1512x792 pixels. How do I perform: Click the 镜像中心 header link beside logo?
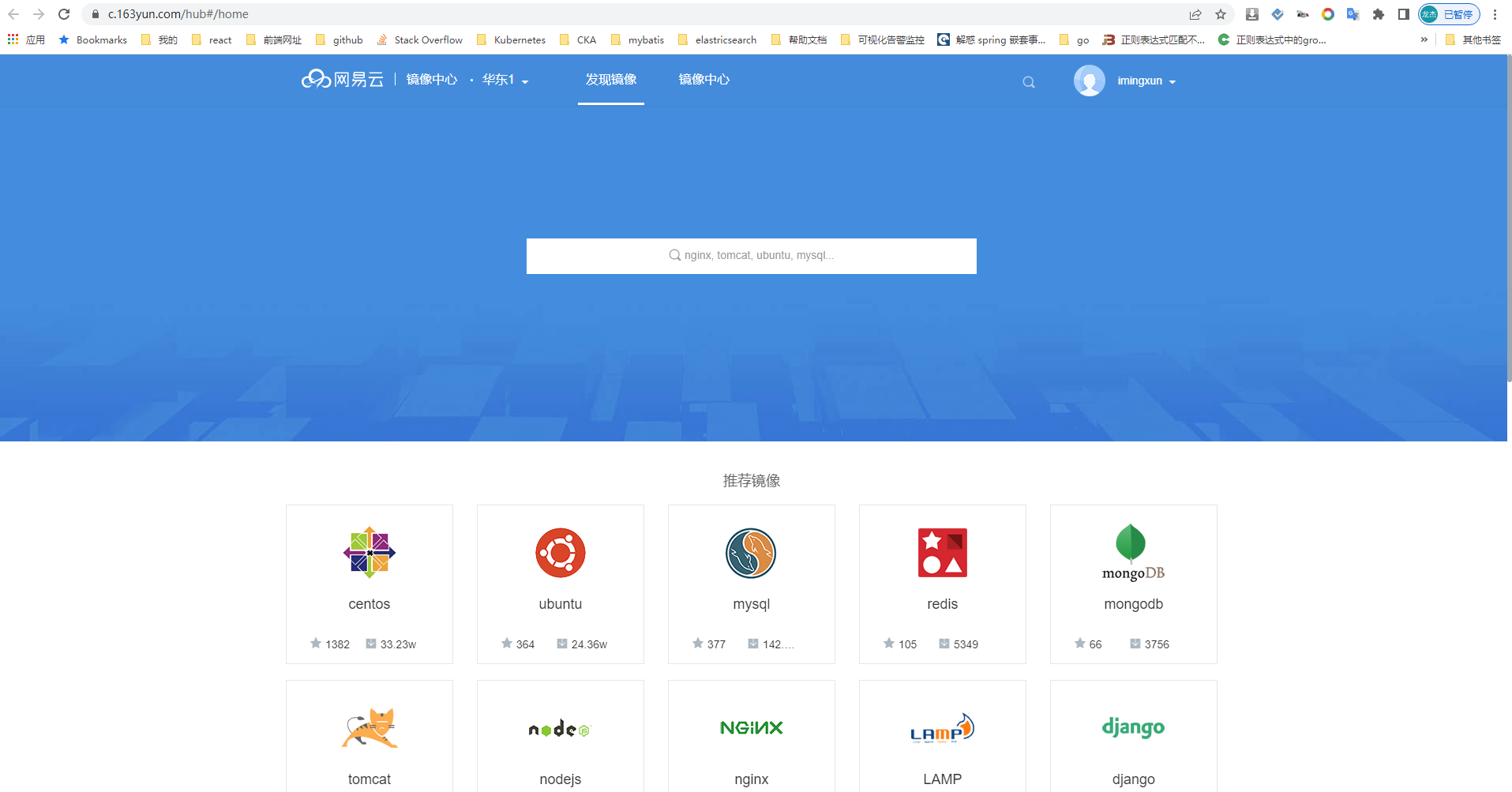tap(432, 80)
